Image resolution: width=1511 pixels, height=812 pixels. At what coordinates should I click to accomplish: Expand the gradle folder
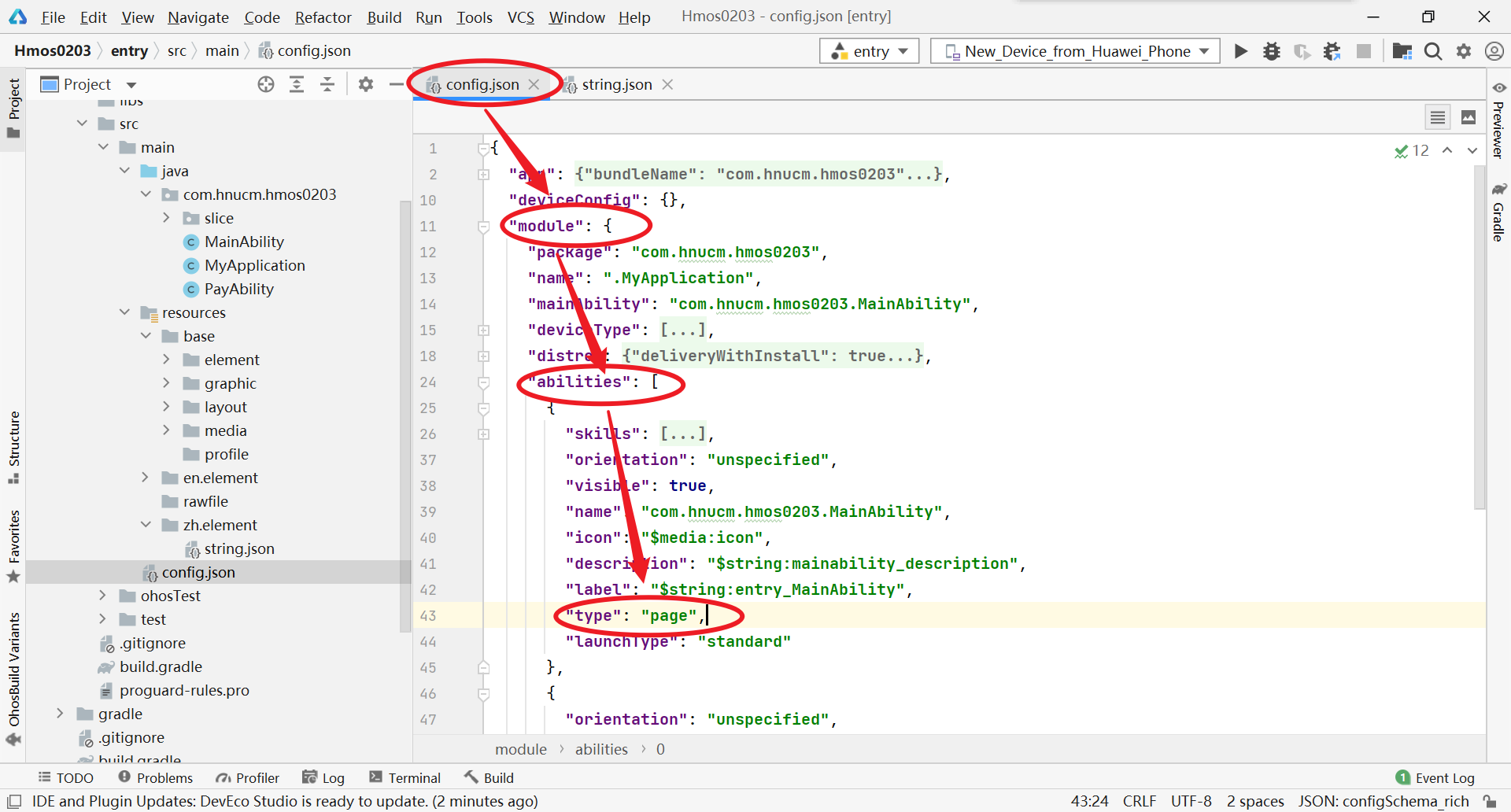point(61,714)
